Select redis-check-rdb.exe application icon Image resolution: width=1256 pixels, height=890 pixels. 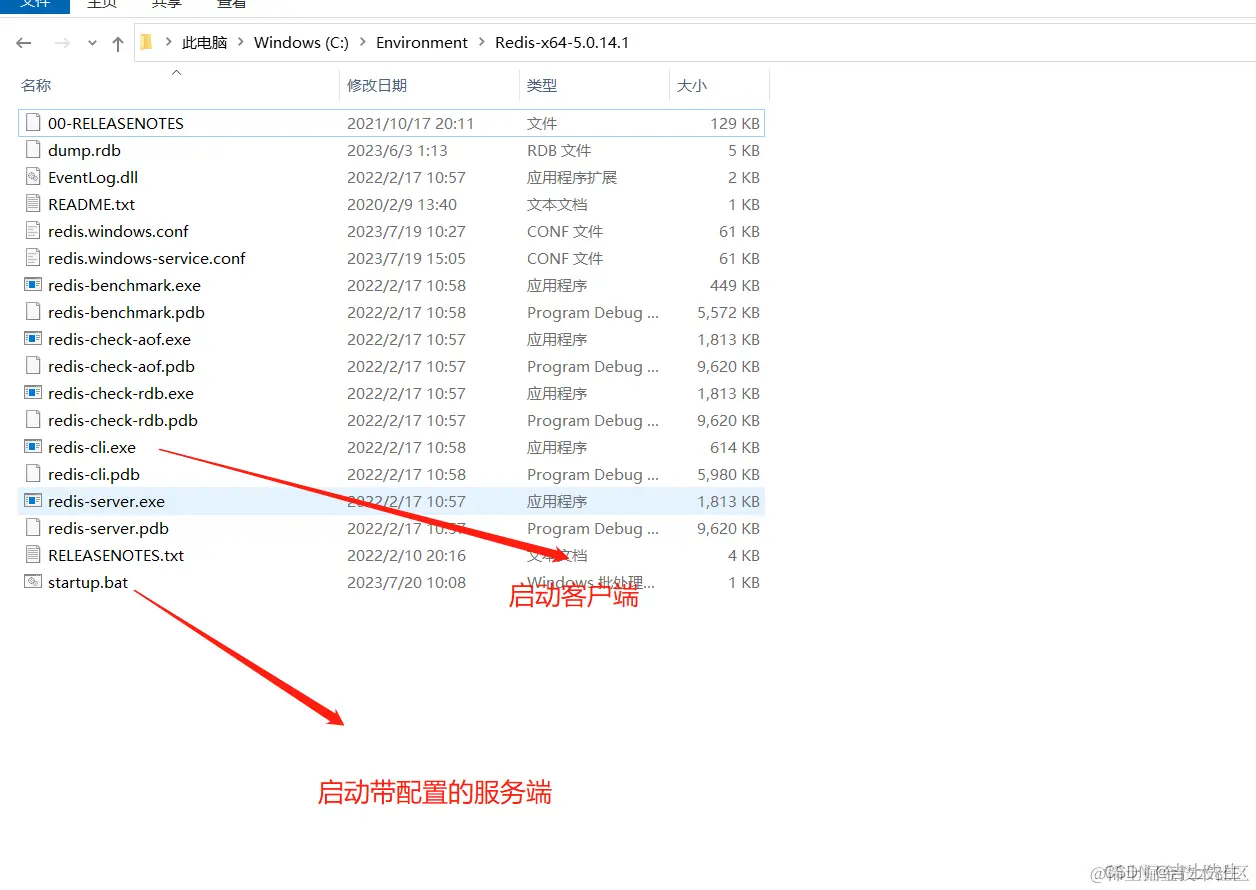point(33,393)
